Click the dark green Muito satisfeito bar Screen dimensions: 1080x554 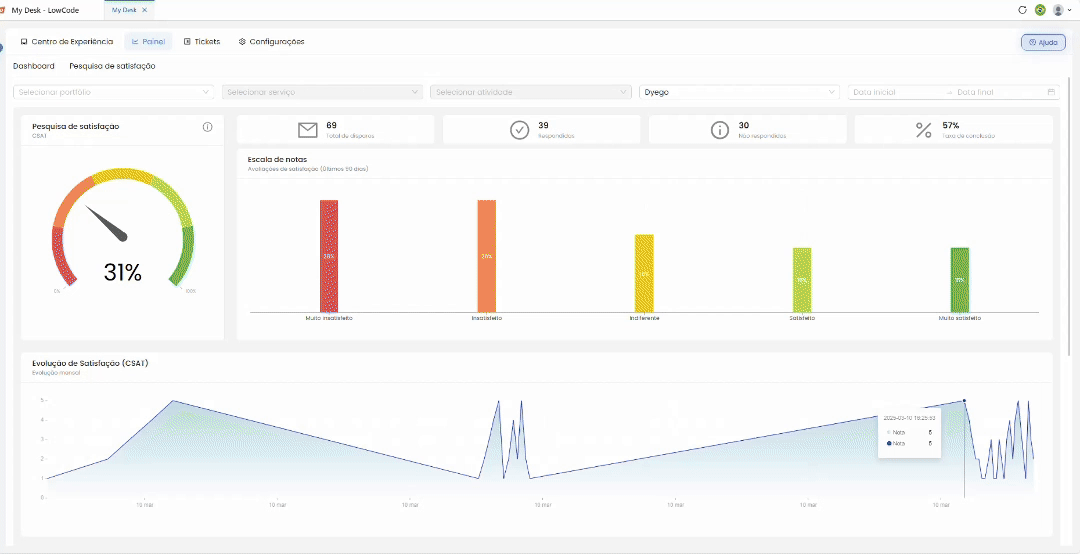coord(959,280)
